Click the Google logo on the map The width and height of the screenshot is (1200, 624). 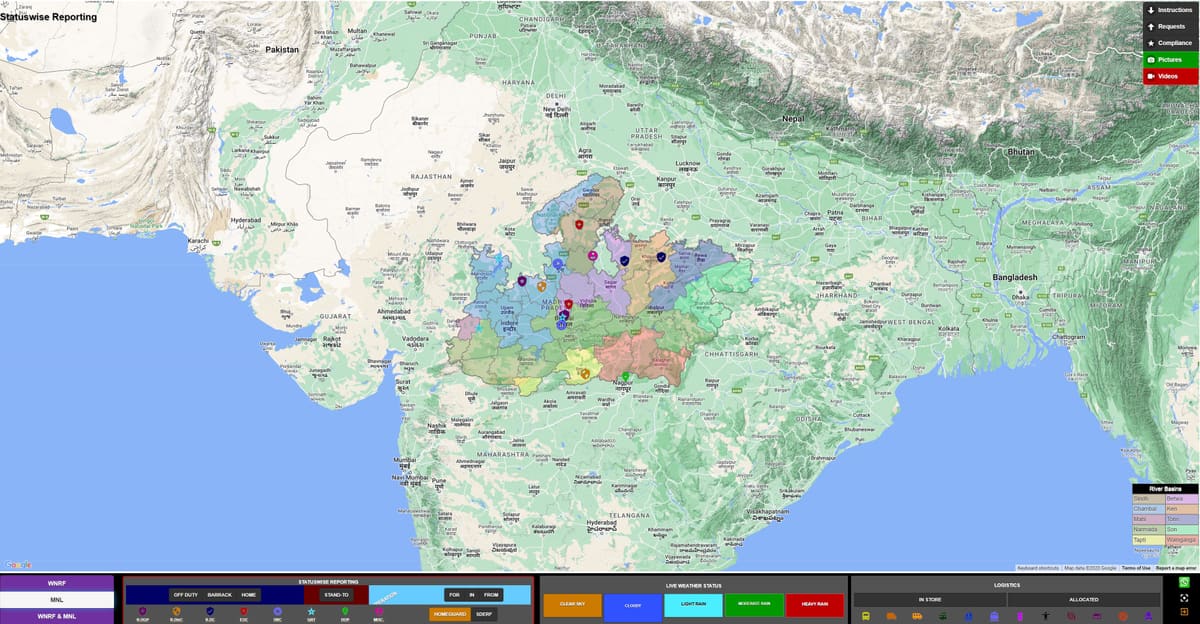(18, 565)
